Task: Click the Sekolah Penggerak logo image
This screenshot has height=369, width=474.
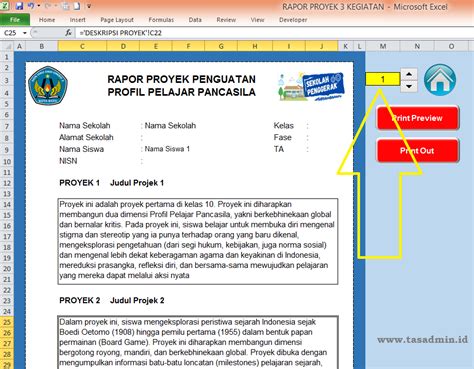Action: point(311,86)
